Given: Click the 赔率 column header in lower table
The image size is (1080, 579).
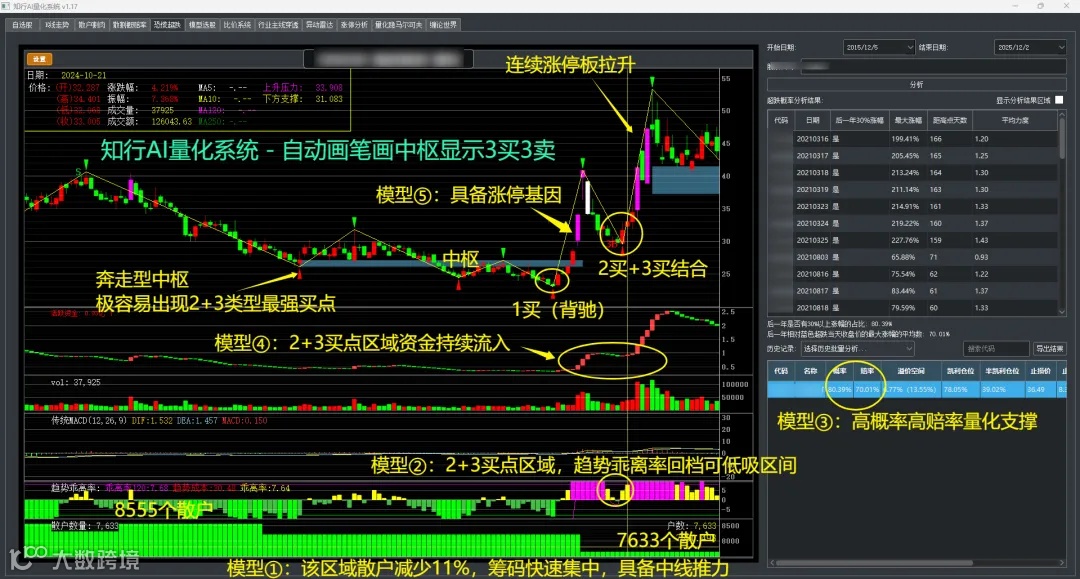Looking at the screenshot, I should click(866, 371).
